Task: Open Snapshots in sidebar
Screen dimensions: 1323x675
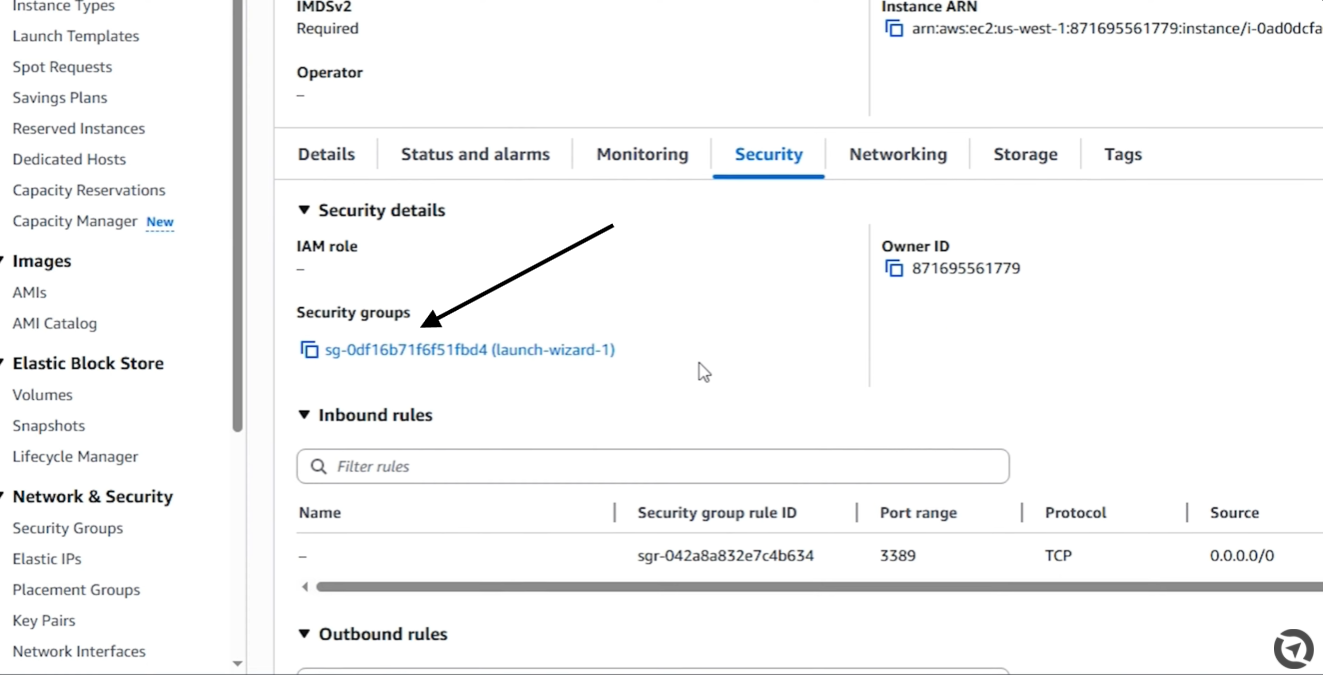Action: (49, 426)
